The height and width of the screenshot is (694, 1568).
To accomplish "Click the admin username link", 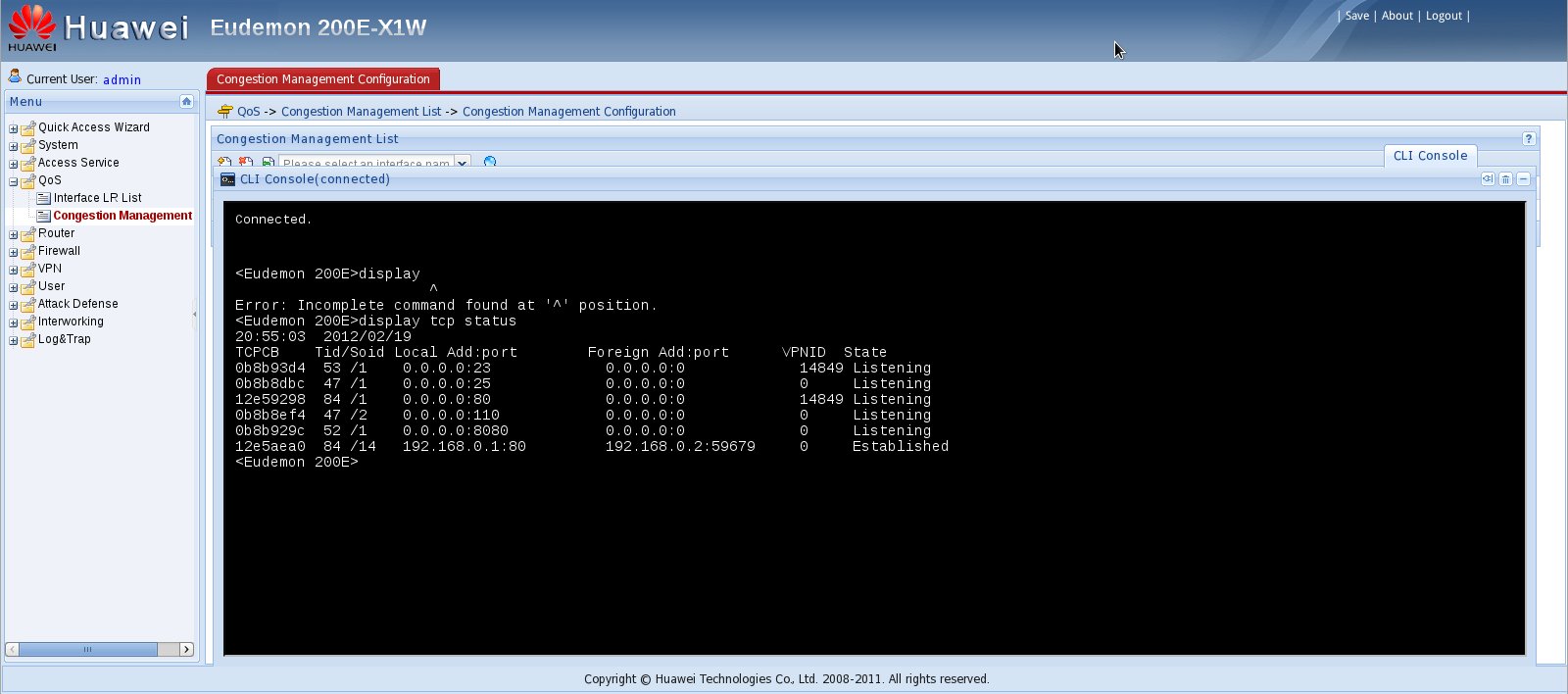I will tap(122, 79).
